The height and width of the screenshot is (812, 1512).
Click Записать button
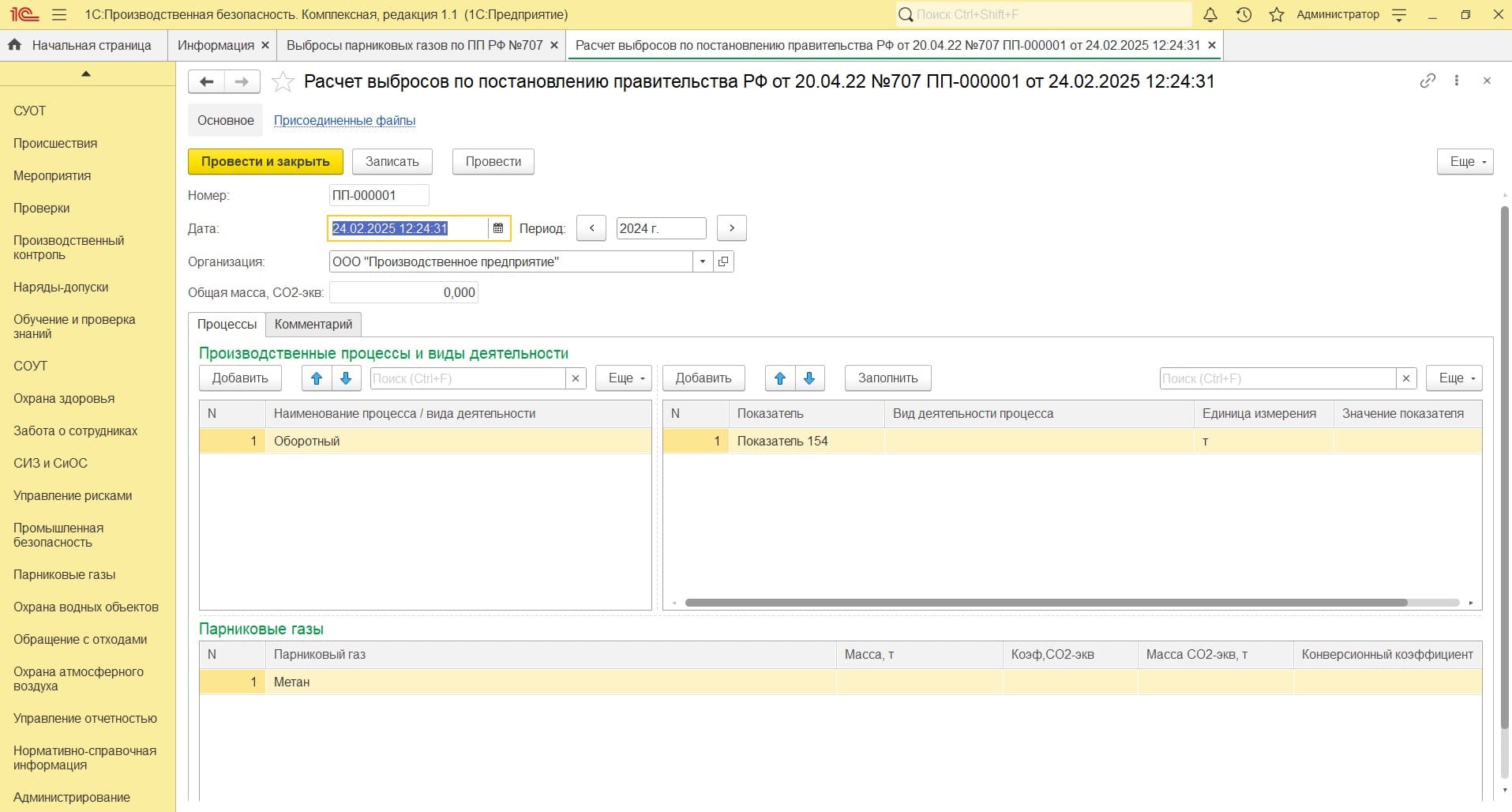click(392, 161)
